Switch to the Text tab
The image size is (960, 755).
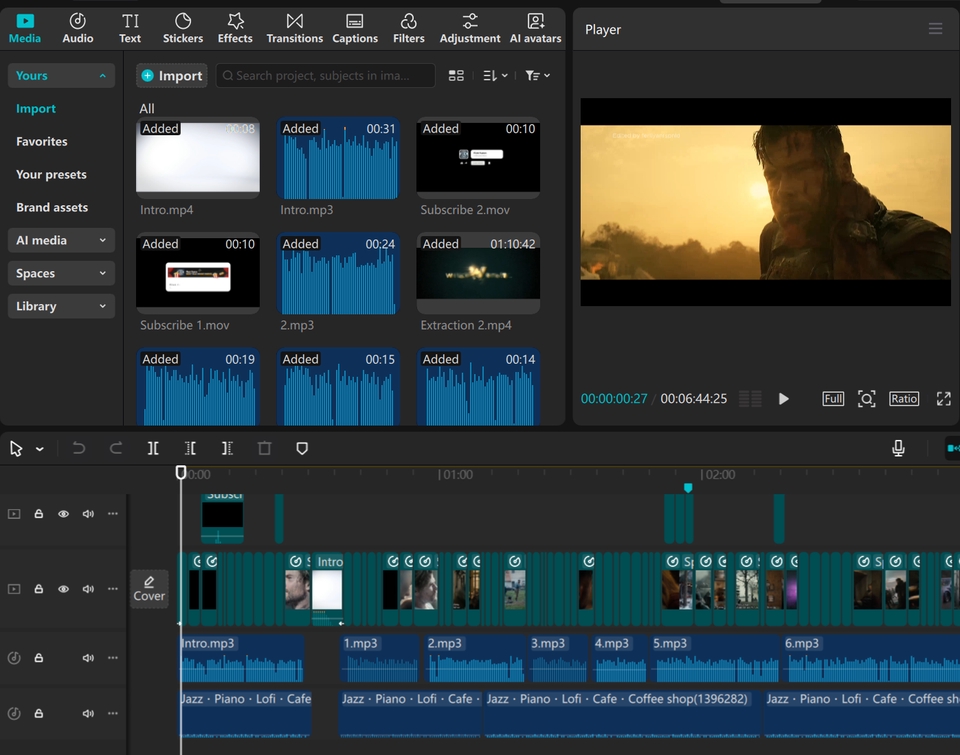click(x=130, y=28)
